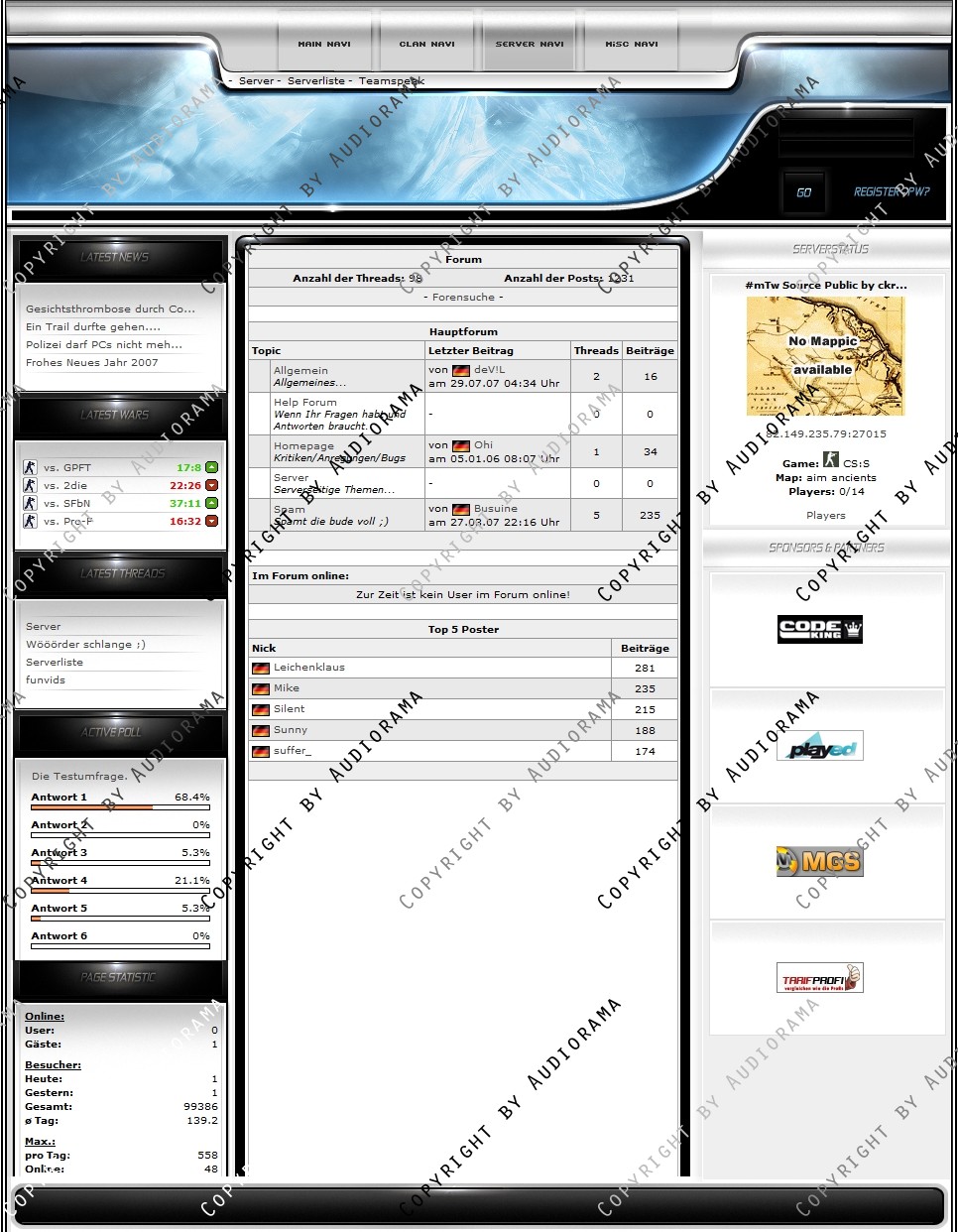Choose Serverliste in the sub-navigation bar
This screenshot has height=1232, width=958.
coord(316,81)
